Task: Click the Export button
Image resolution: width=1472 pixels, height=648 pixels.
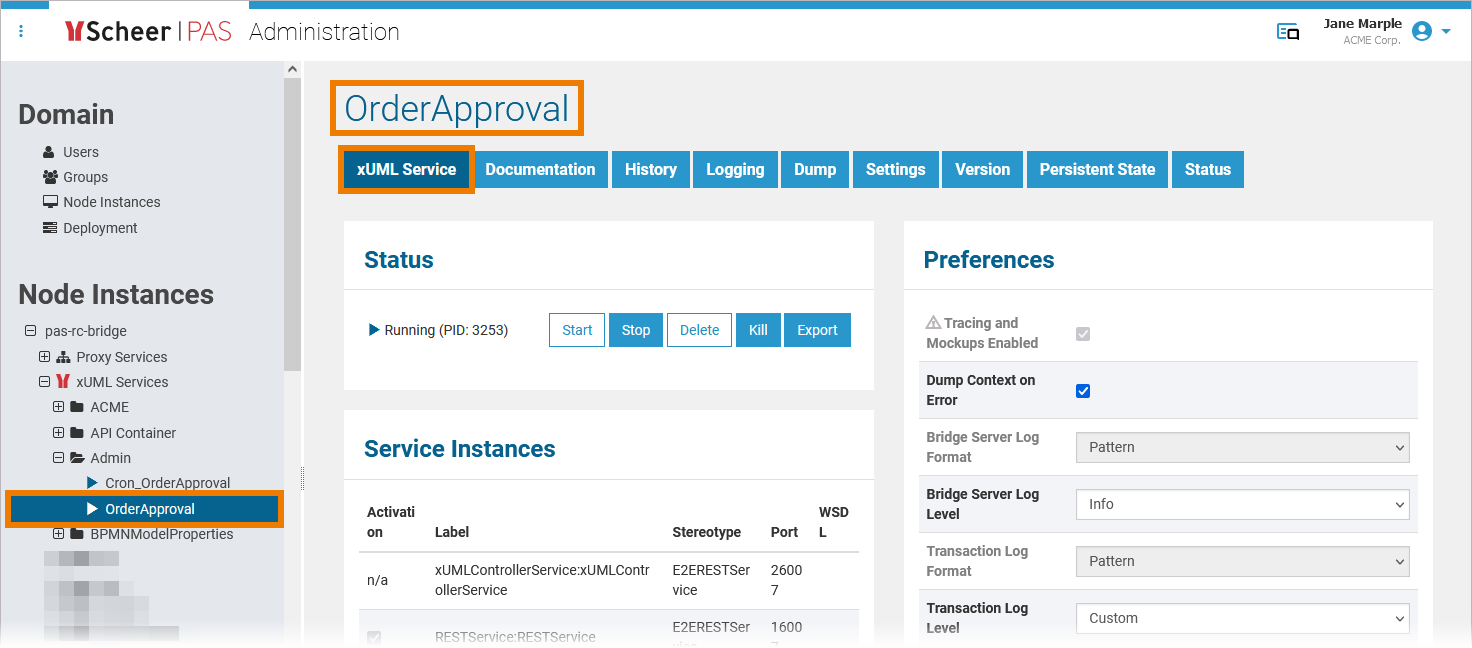Action: pos(817,330)
